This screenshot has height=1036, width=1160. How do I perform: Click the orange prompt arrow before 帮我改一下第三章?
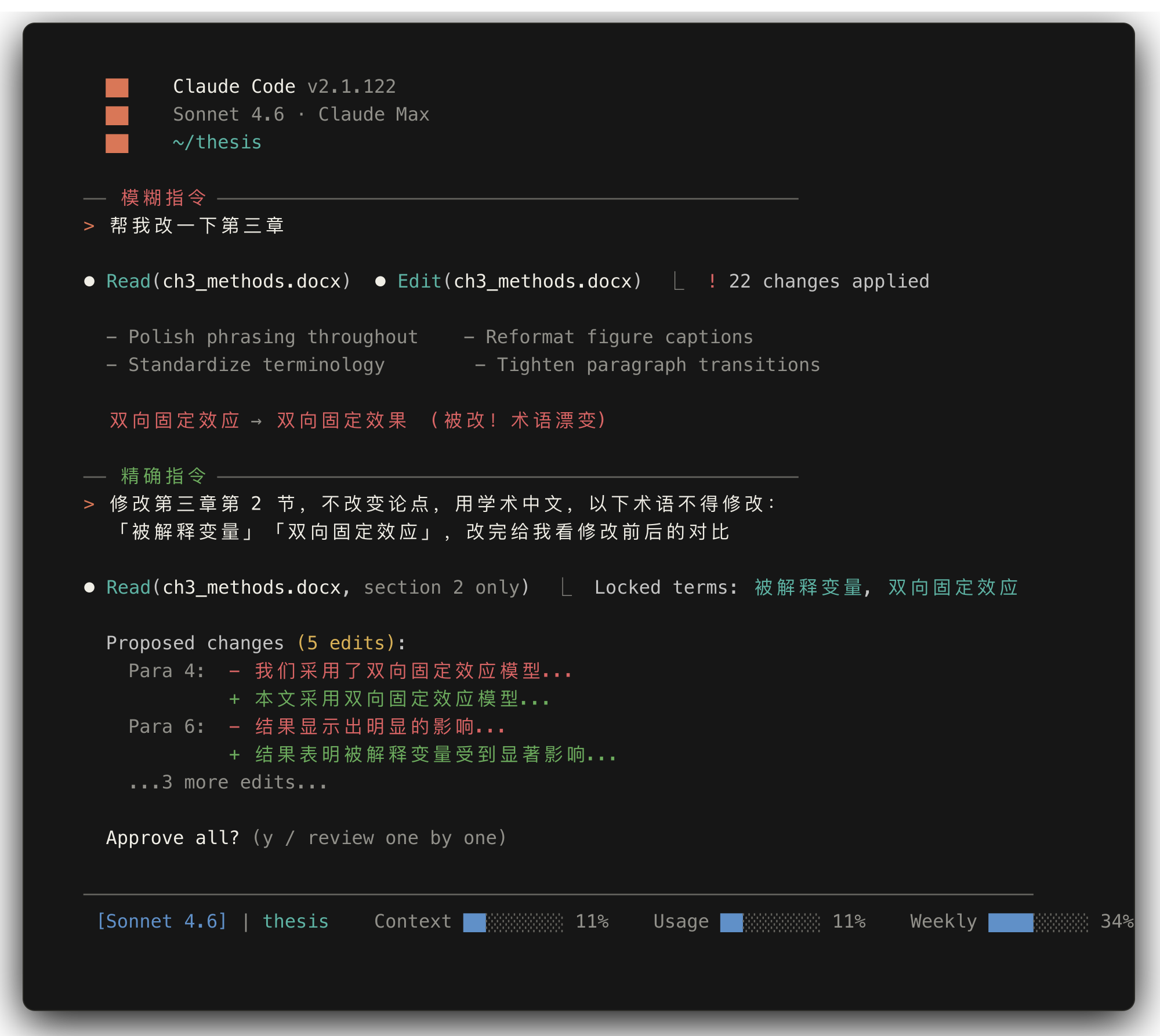(x=89, y=226)
